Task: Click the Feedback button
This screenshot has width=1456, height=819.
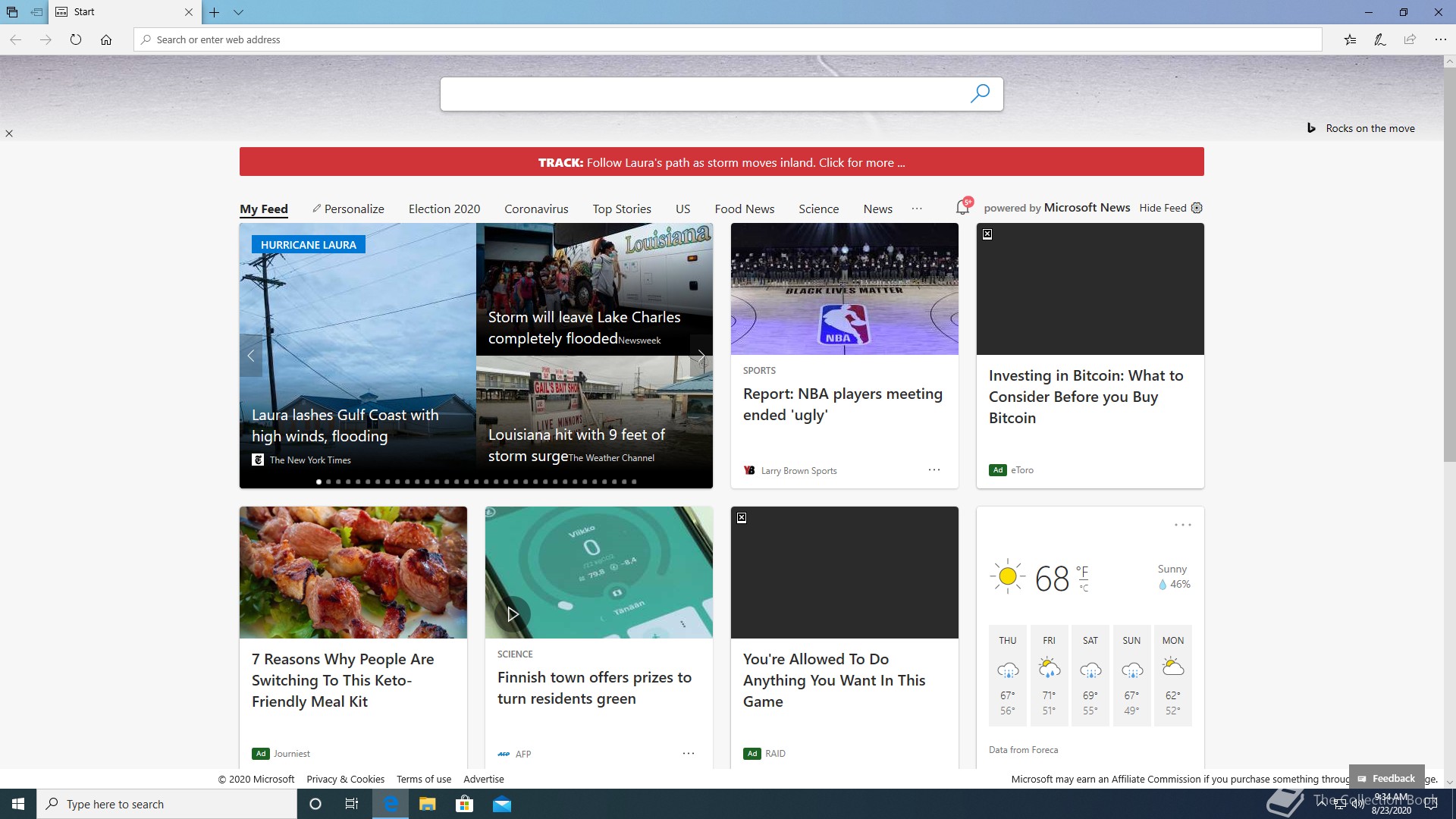Action: [1386, 778]
